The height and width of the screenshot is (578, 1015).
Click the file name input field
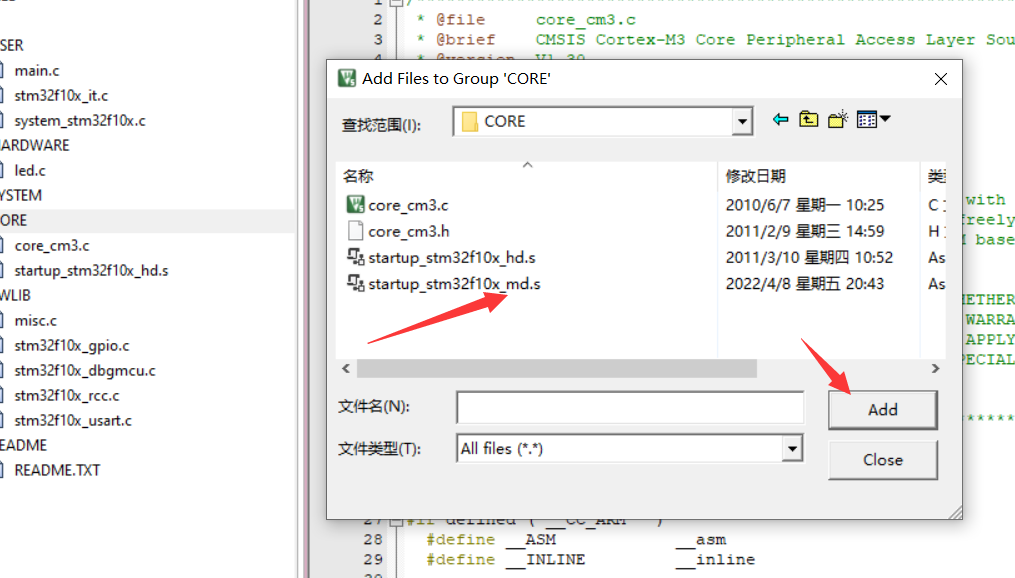[x=630, y=407]
